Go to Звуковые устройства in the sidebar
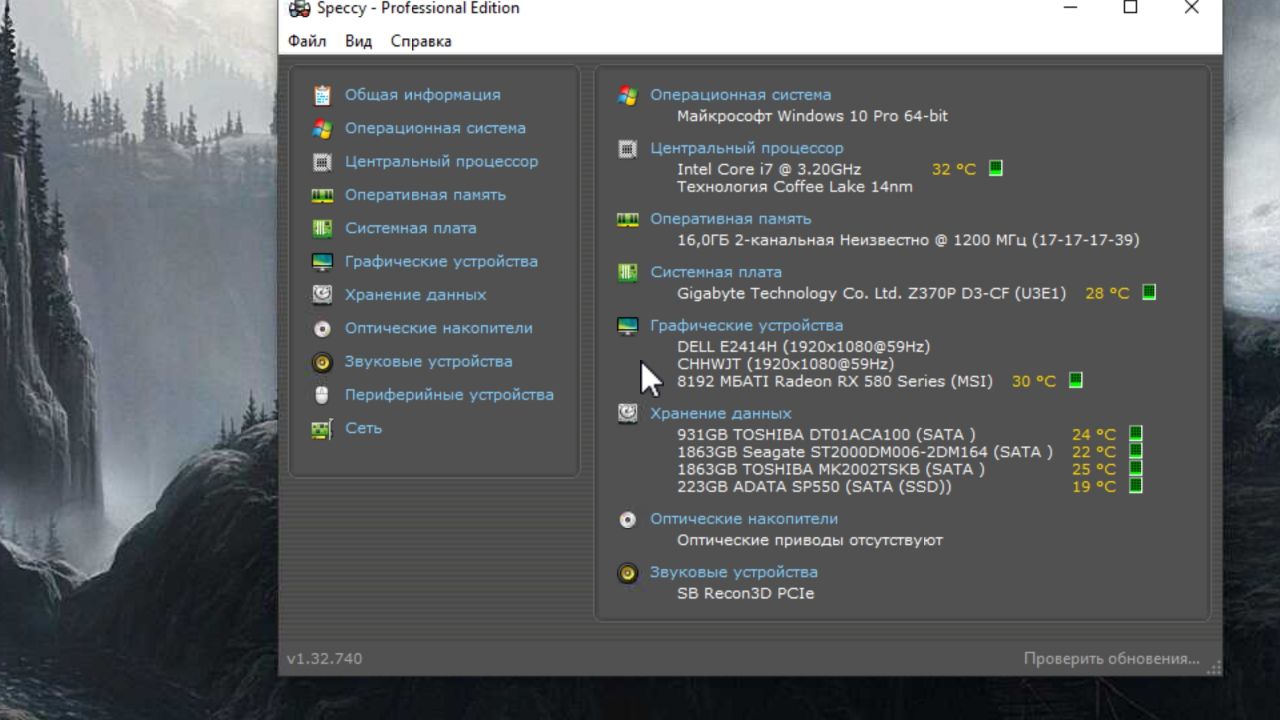Image resolution: width=1280 pixels, height=720 pixels. 428,361
